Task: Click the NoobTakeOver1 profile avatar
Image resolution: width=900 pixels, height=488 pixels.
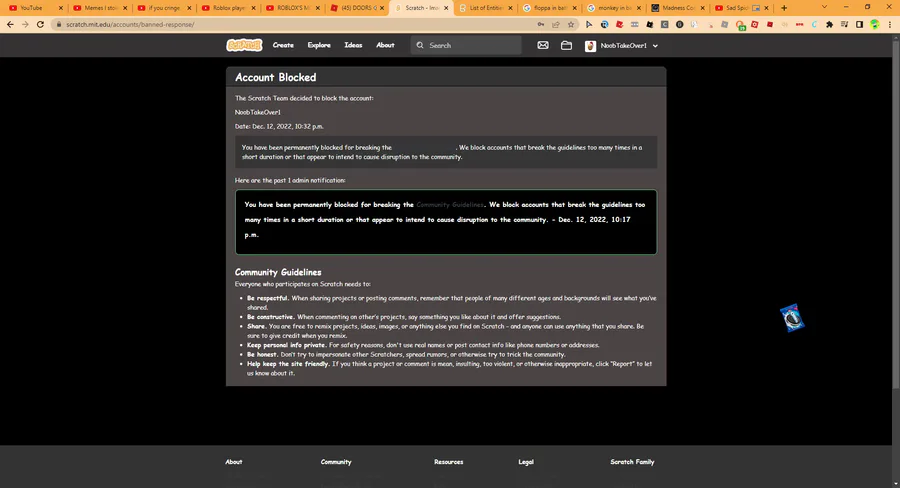Action: pyautogui.click(x=590, y=46)
